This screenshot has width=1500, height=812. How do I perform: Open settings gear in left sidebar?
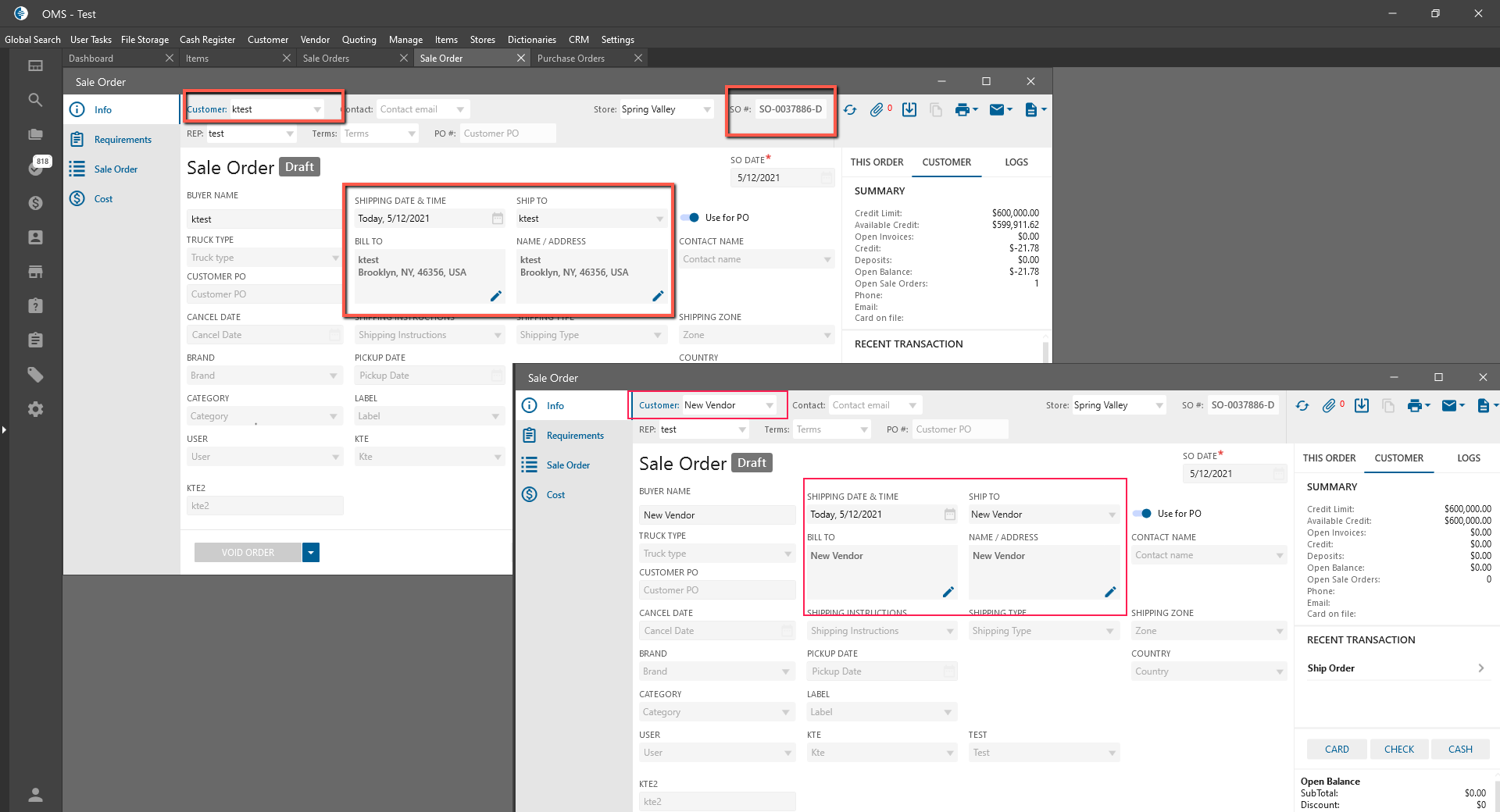point(35,409)
